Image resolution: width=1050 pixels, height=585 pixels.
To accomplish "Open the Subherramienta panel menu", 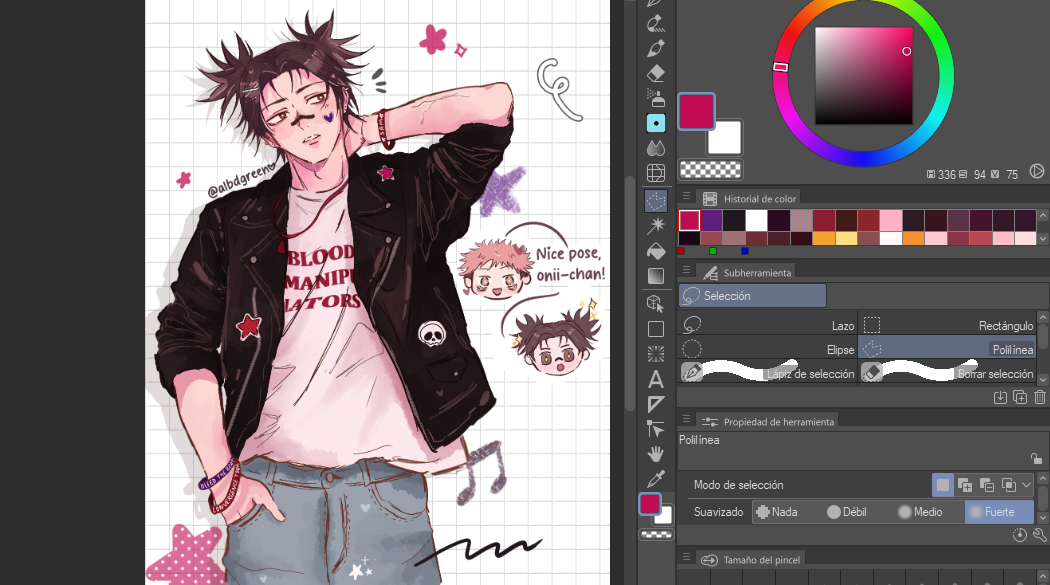I will (x=686, y=270).
